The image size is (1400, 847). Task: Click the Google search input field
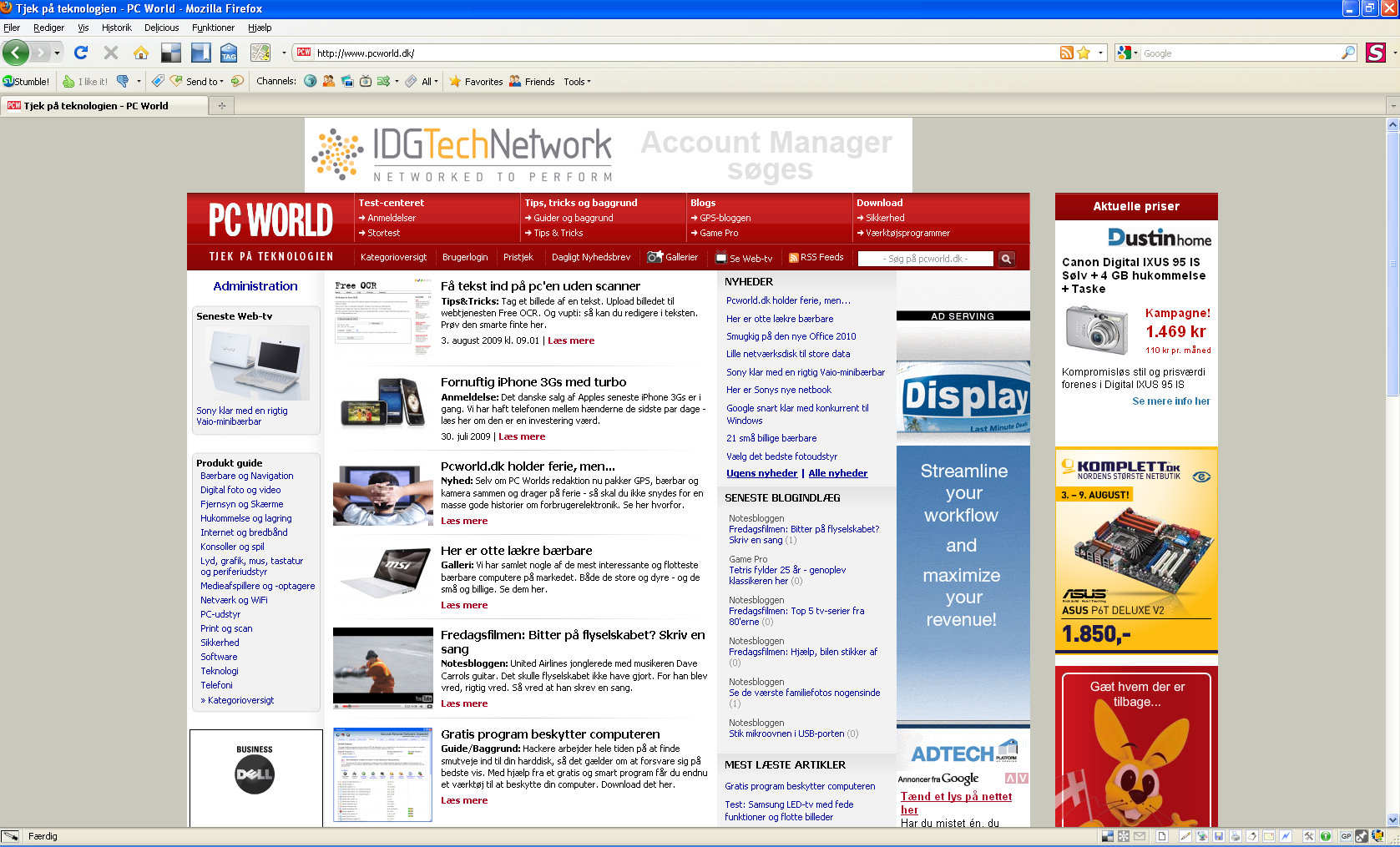point(1240,53)
